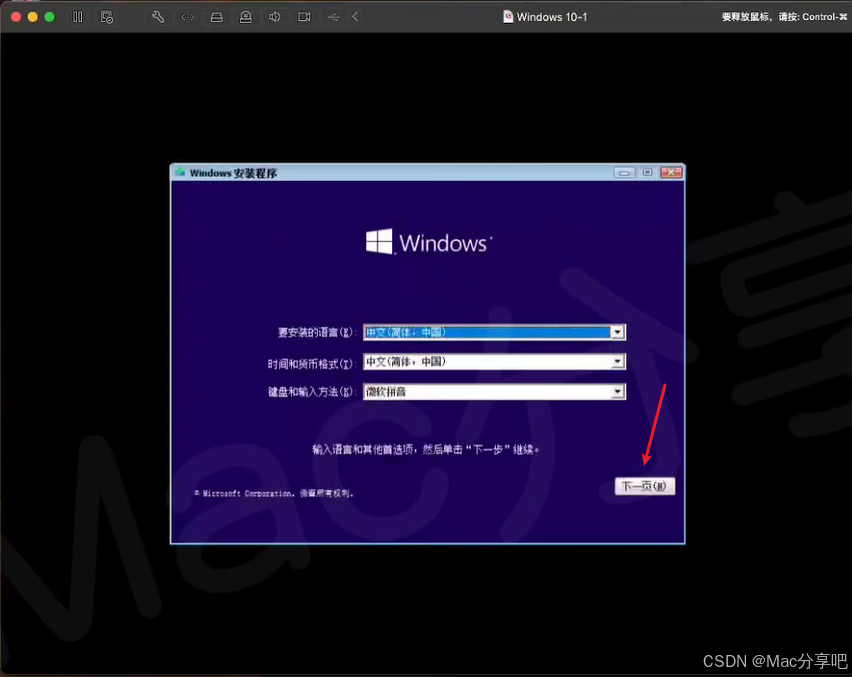Minimize the Windows Setup dialog
The image size is (852, 677).
tap(624, 172)
